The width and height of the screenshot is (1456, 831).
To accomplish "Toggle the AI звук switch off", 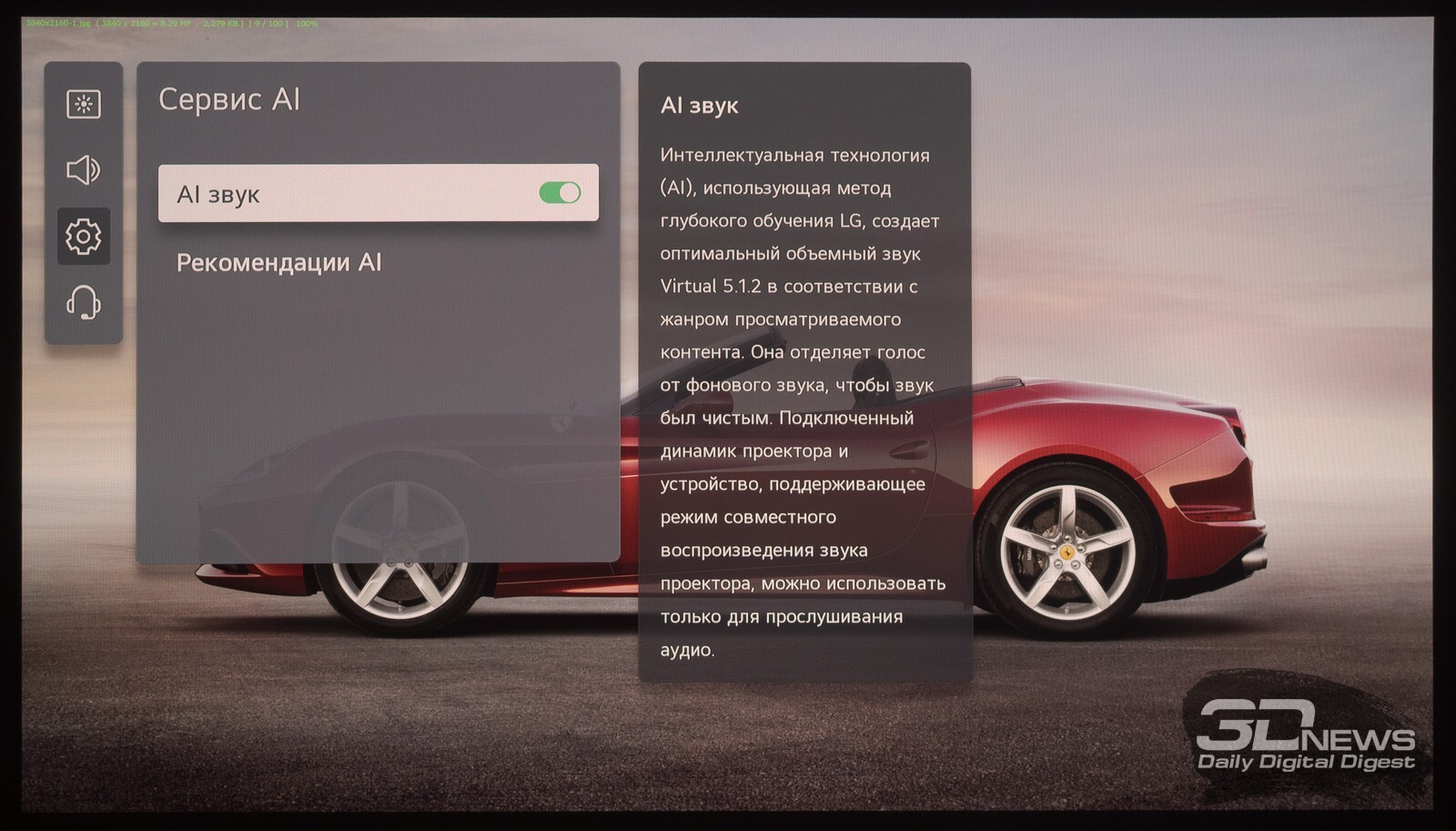I will [x=560, y=193].
